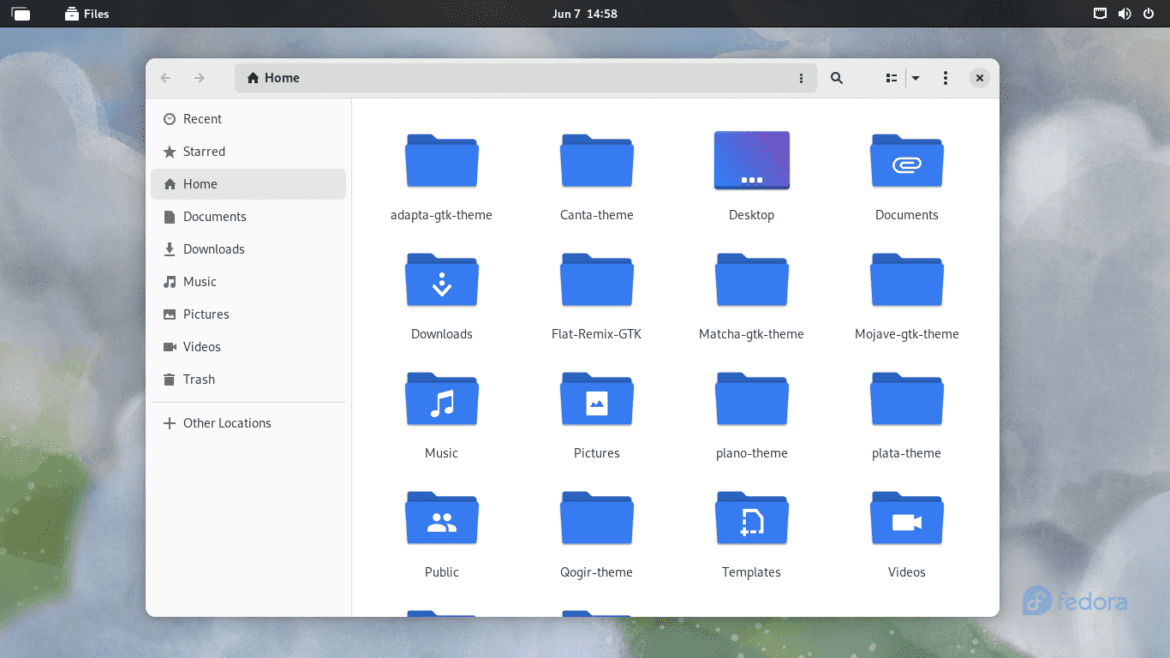Open the Files menu in top bar
The width and height of the screenshot is (1170, 658).
point(86,13)
